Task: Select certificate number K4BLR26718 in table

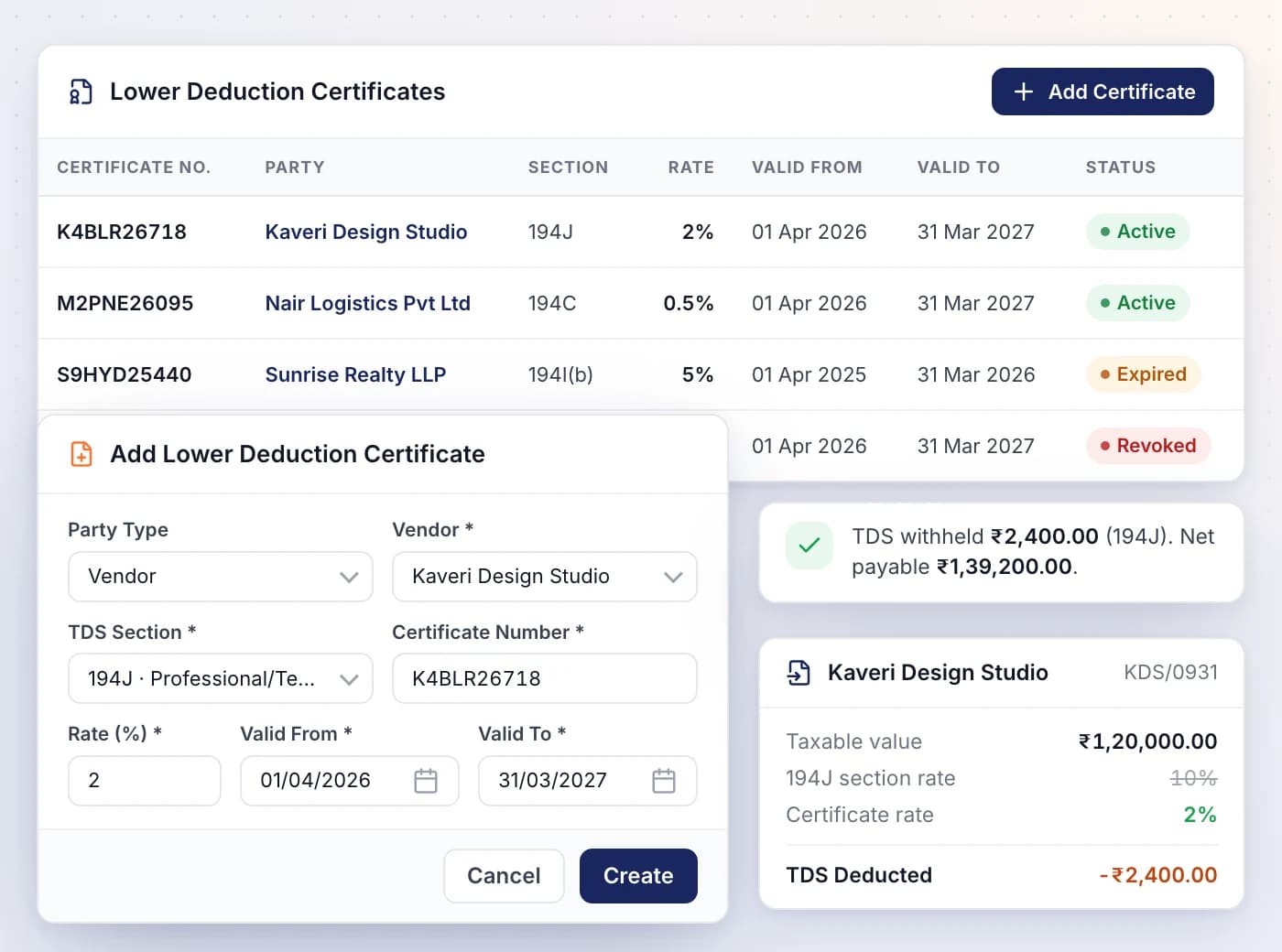Action: [x=122, y=232]
